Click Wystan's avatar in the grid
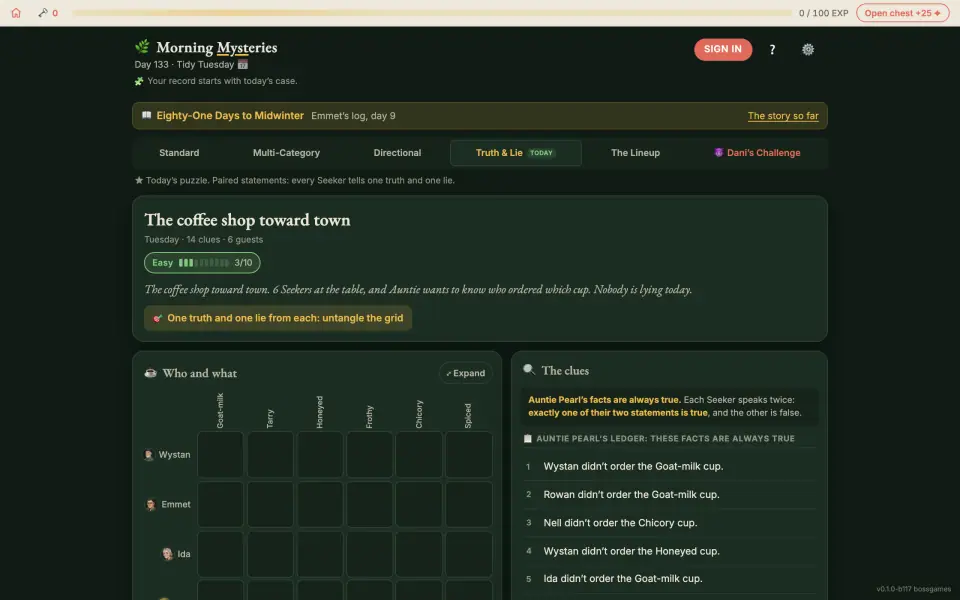 click(x=148, y=454)
